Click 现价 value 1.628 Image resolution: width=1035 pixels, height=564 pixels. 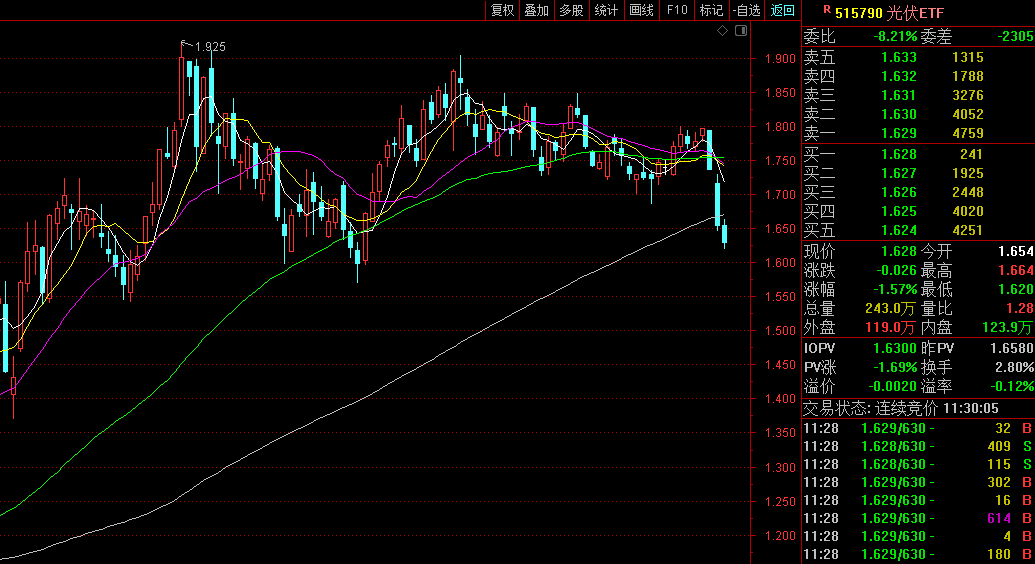(x=898, y=252)
